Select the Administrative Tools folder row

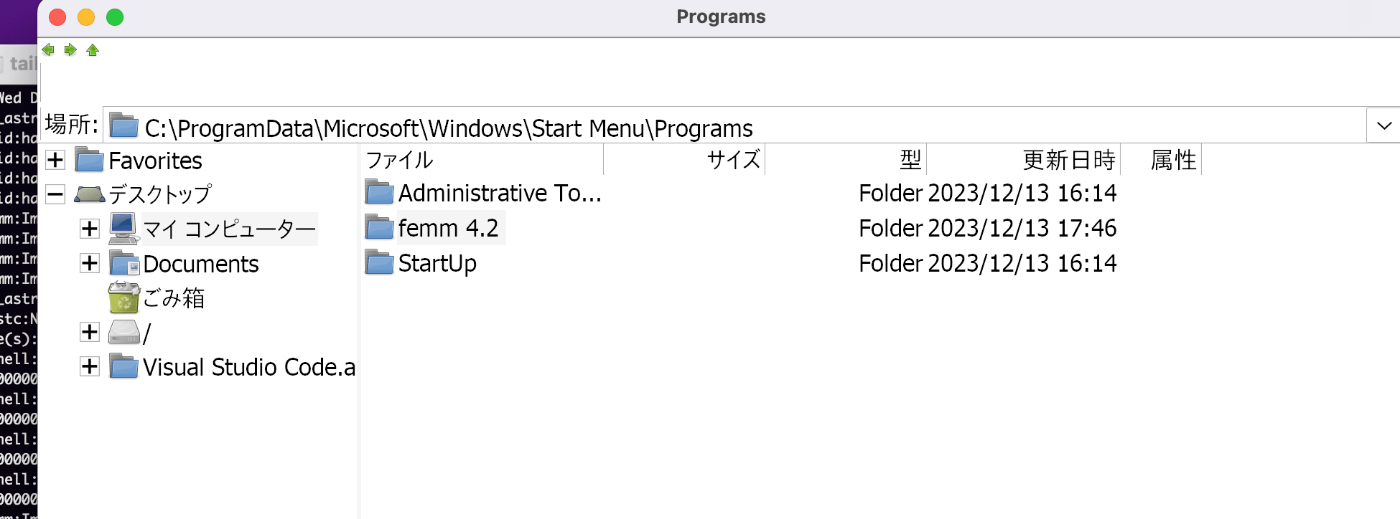pos(499,193)
